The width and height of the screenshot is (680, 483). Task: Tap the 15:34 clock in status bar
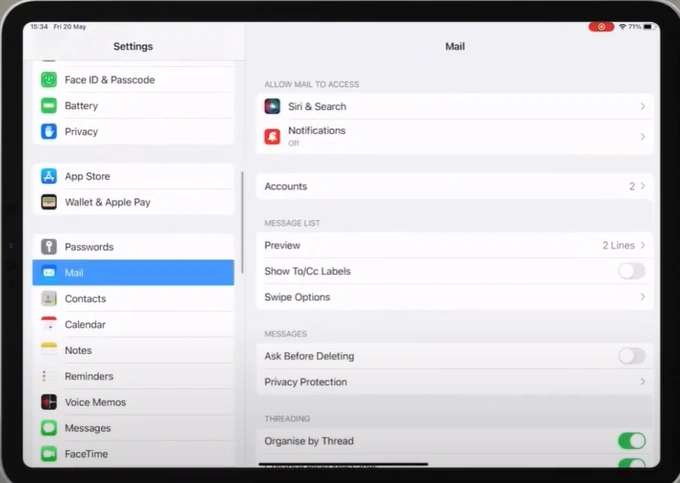pyautogui.click(x=39, y=27)
